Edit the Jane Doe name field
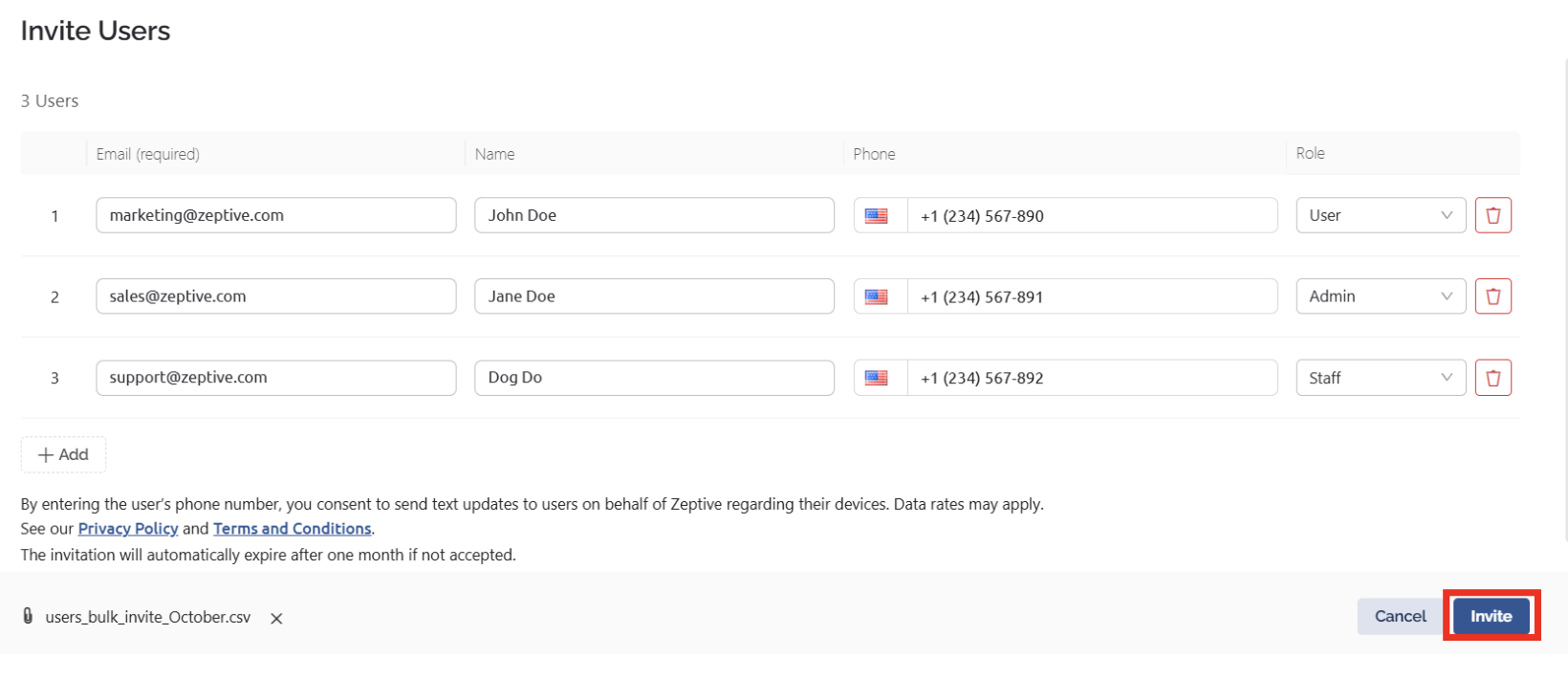This screenshot has height=679, width=1568. click(x=654, y=296)
